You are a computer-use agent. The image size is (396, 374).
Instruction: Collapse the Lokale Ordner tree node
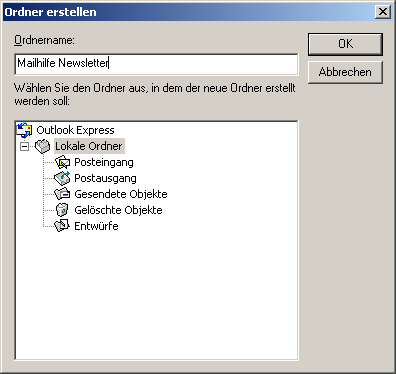coord(24,146)
